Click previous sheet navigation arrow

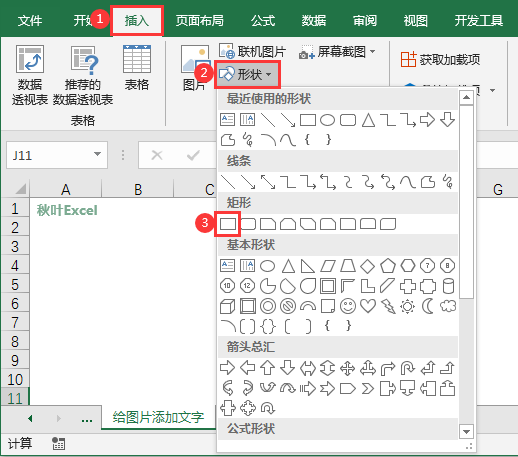[x=30, y=418]
